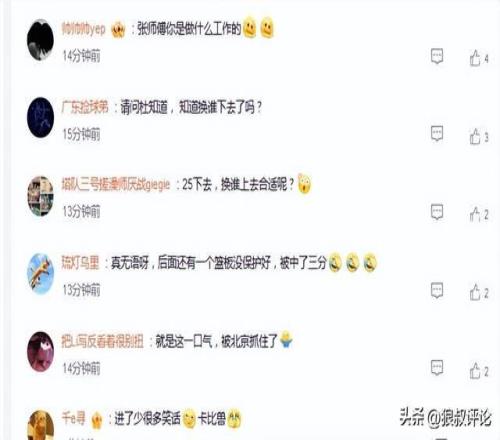The width and height of the screenshot is (500, 440).
Task: Open 广东捡球弟's dark blue avatar
Action: (x=40, y=117)
